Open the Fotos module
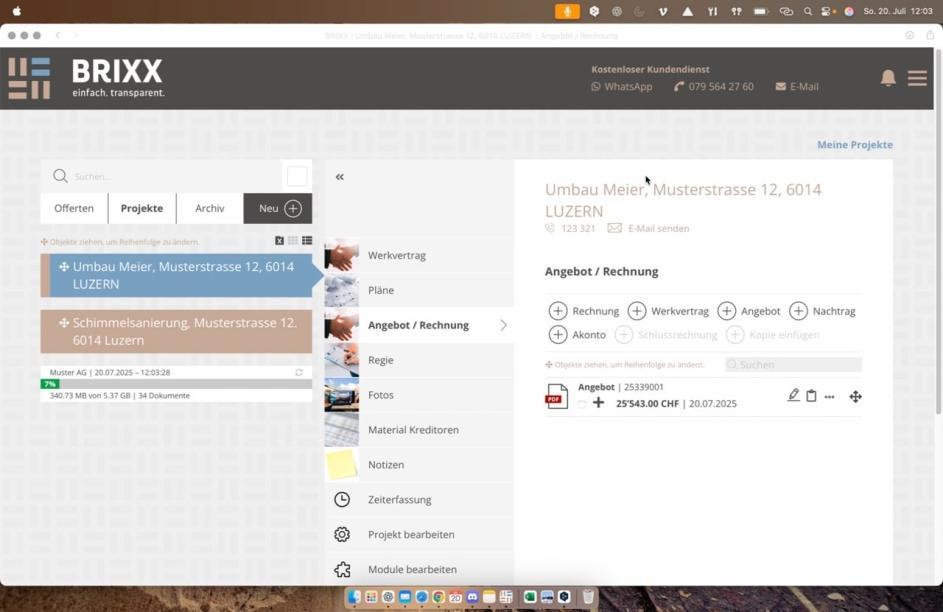The height and width of the screenshot is (612, 943). coord(419,395)
